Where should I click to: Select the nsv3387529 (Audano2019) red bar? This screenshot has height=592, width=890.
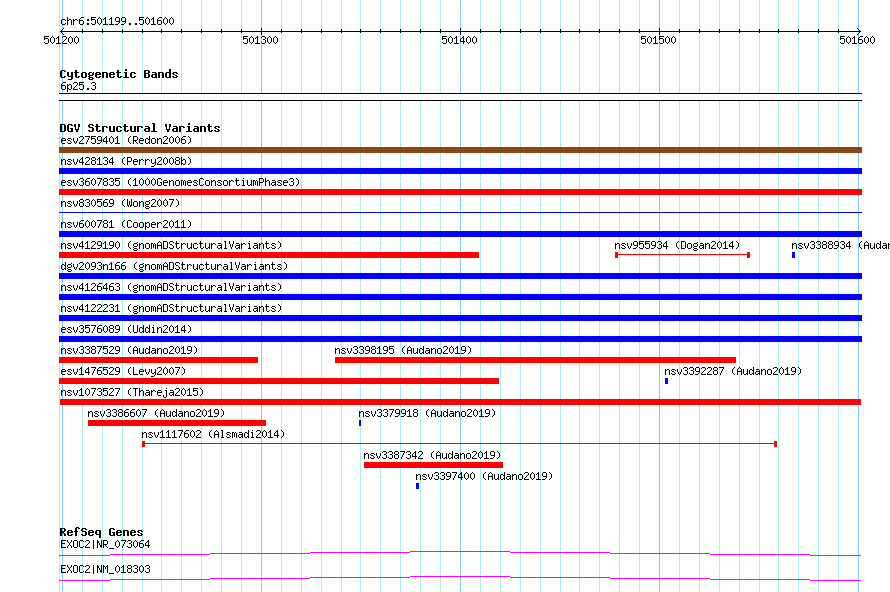coord(158,360)
